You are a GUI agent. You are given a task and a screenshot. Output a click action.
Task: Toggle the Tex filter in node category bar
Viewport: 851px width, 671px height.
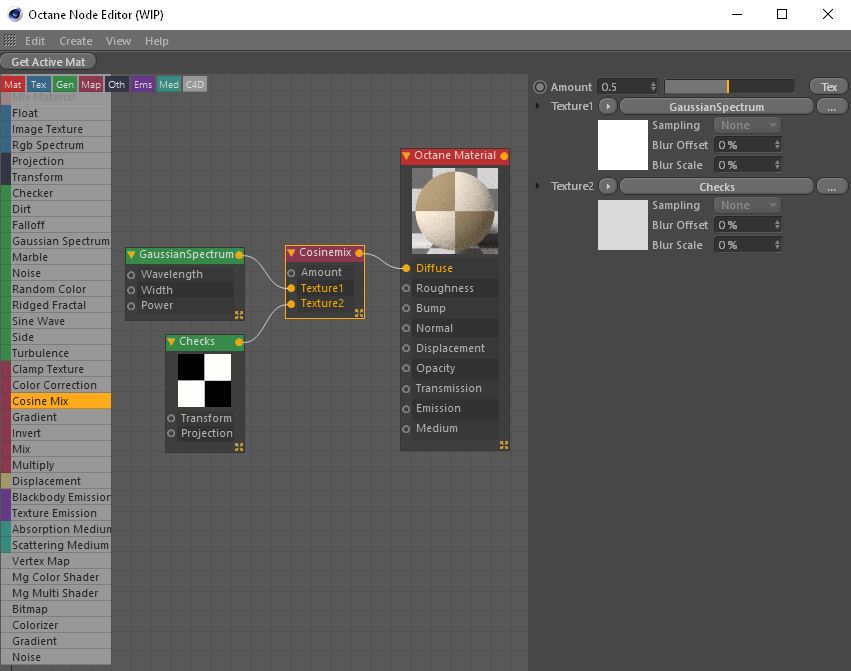pos(38,85)
